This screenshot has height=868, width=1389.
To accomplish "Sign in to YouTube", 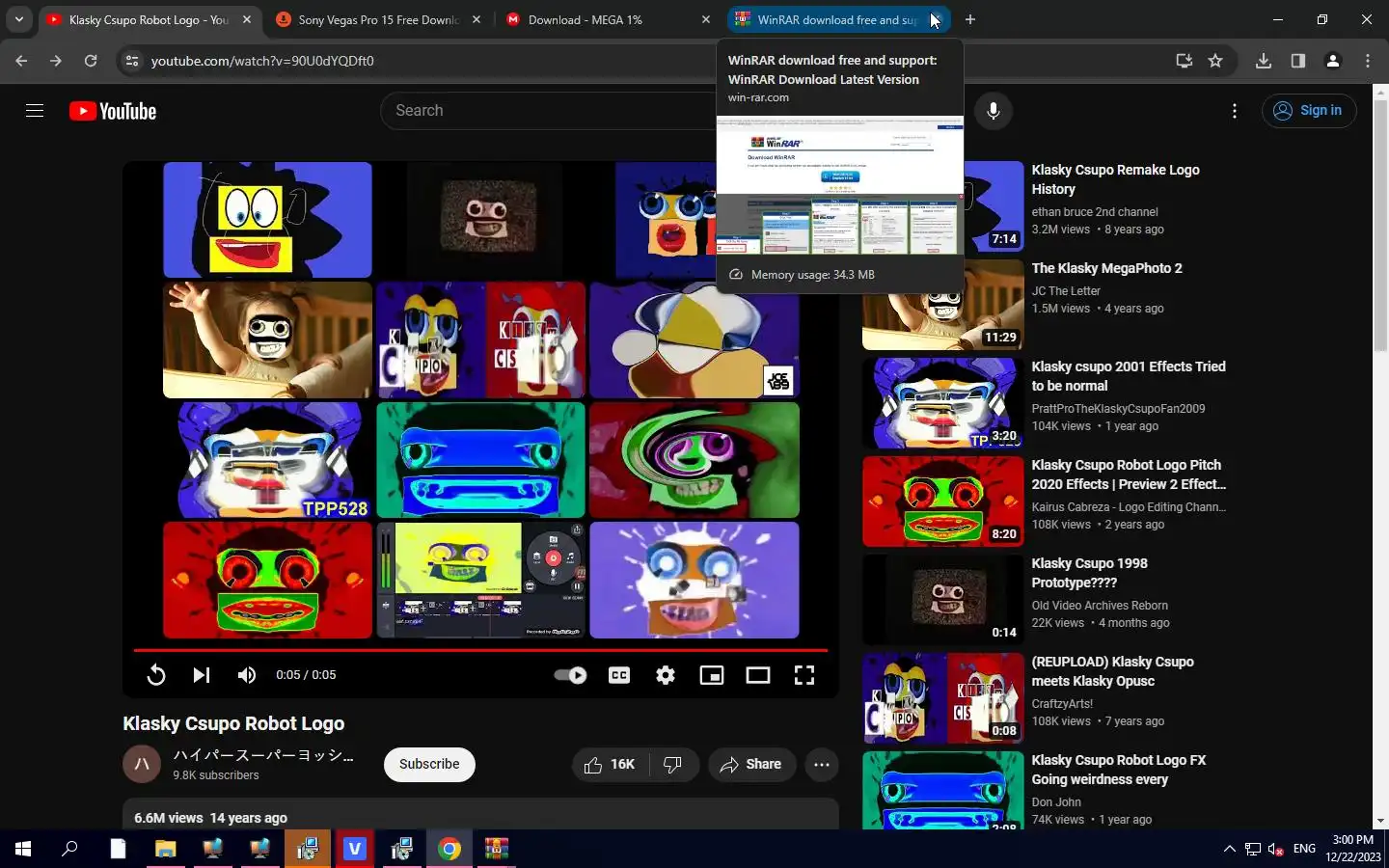I will (1309, 111).
